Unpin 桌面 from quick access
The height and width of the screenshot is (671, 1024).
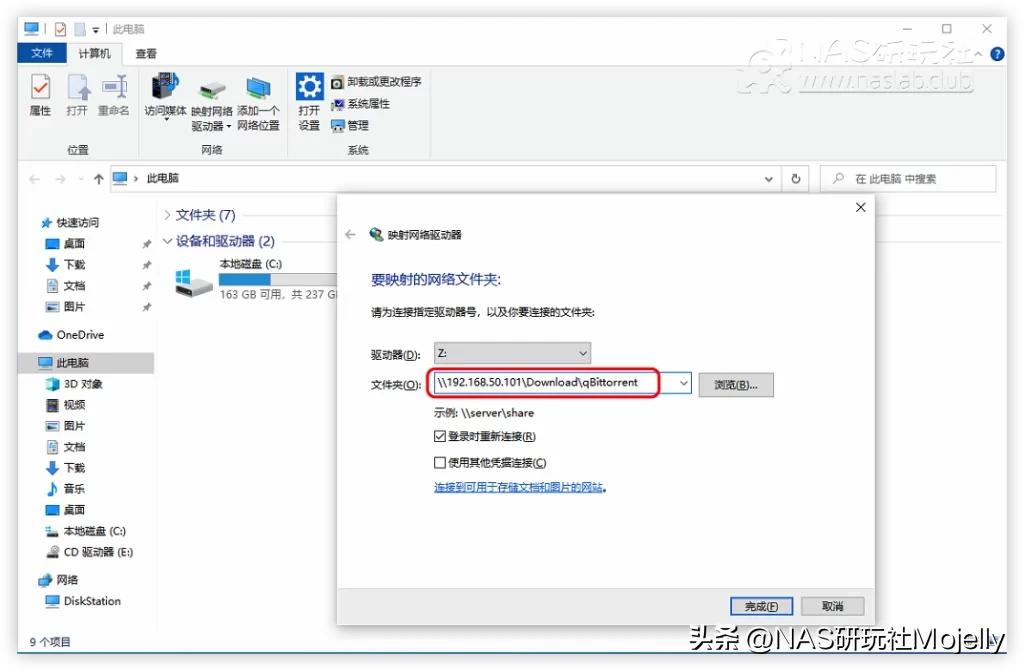(x=145, y=243)
